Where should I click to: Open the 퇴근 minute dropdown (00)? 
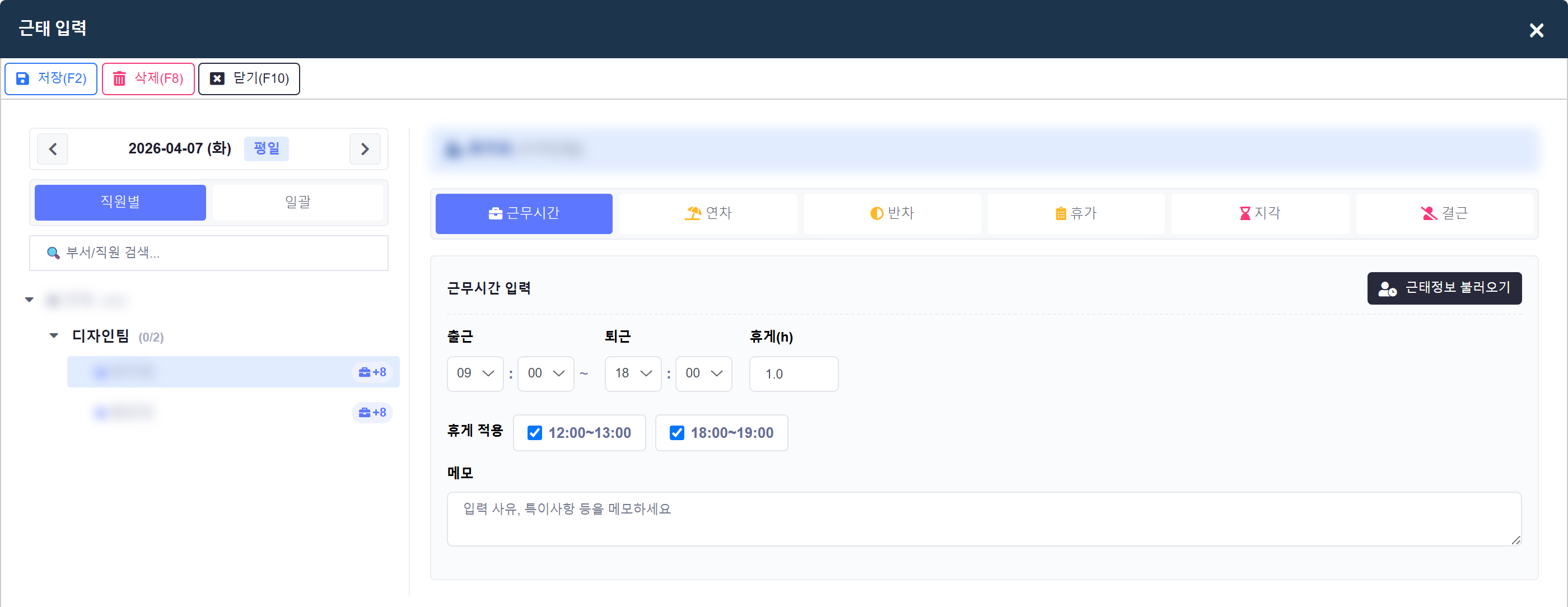tap(703, 373)
